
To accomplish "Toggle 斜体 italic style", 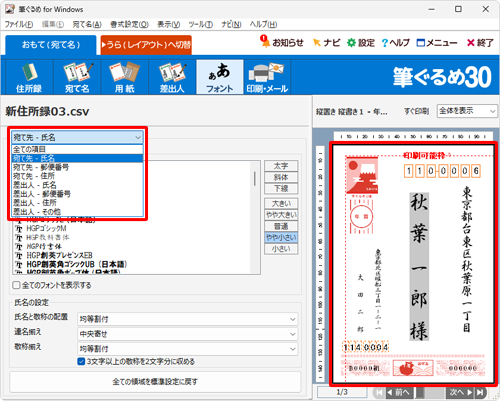I will [281, 177].
